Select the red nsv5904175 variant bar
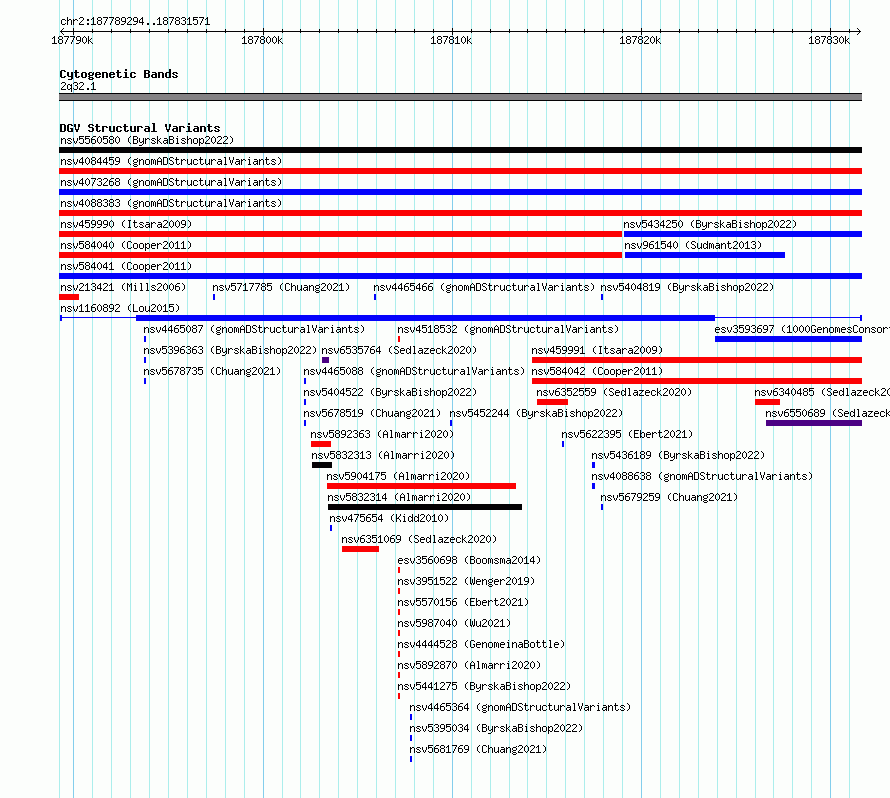The width and height of the screenshot is (890, 798). (x=421, y=486)
